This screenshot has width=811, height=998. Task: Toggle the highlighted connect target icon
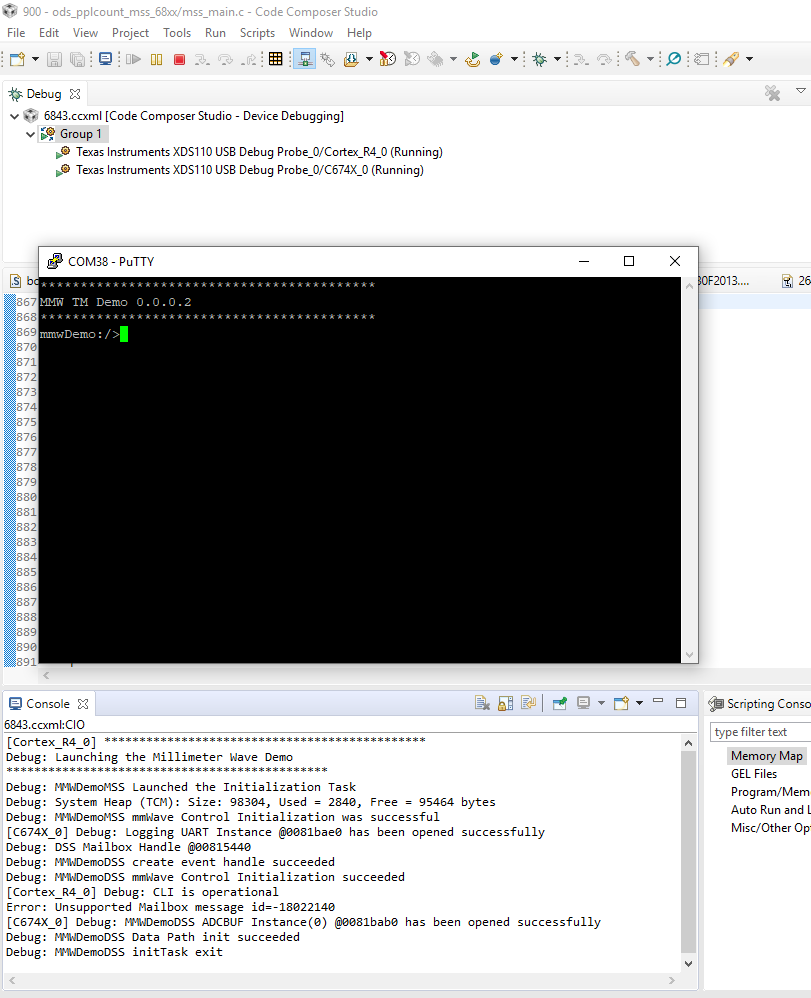coord(304,59)
